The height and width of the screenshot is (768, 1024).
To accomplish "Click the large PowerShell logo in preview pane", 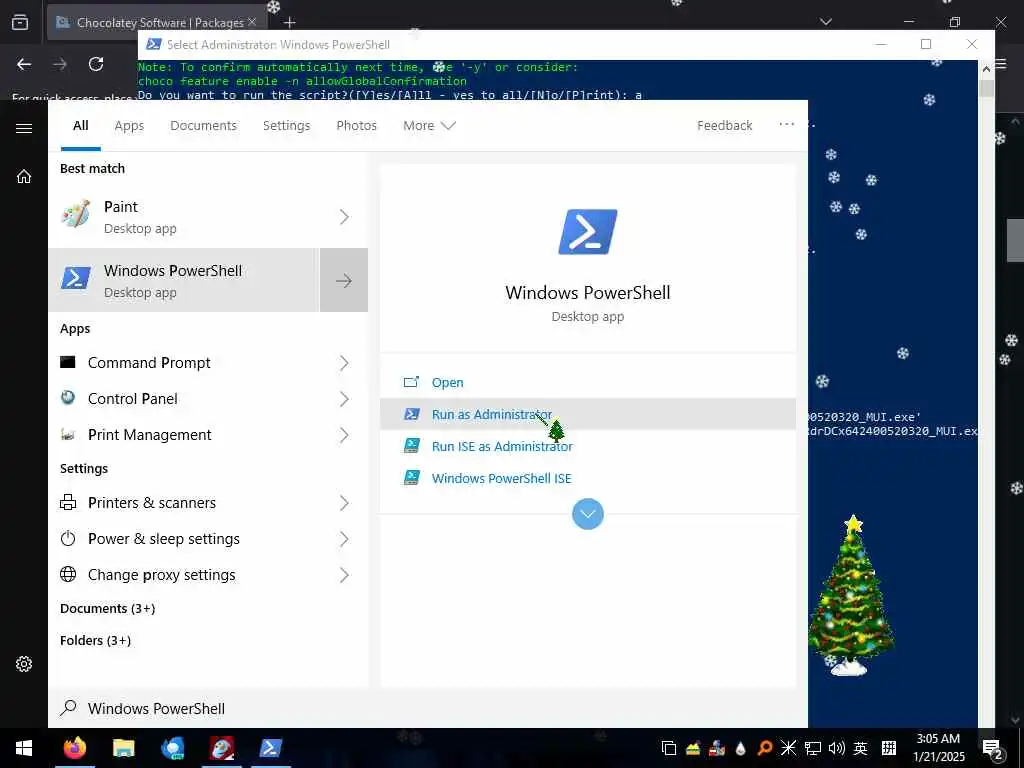I will (x=588, y=232).
